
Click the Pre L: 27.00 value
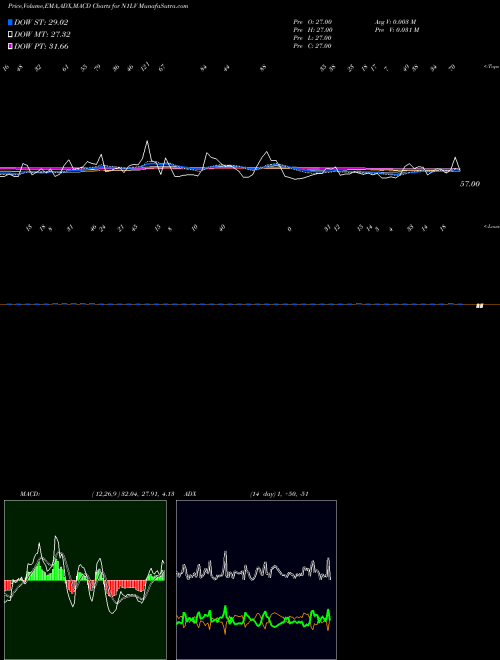coord(312,38)
